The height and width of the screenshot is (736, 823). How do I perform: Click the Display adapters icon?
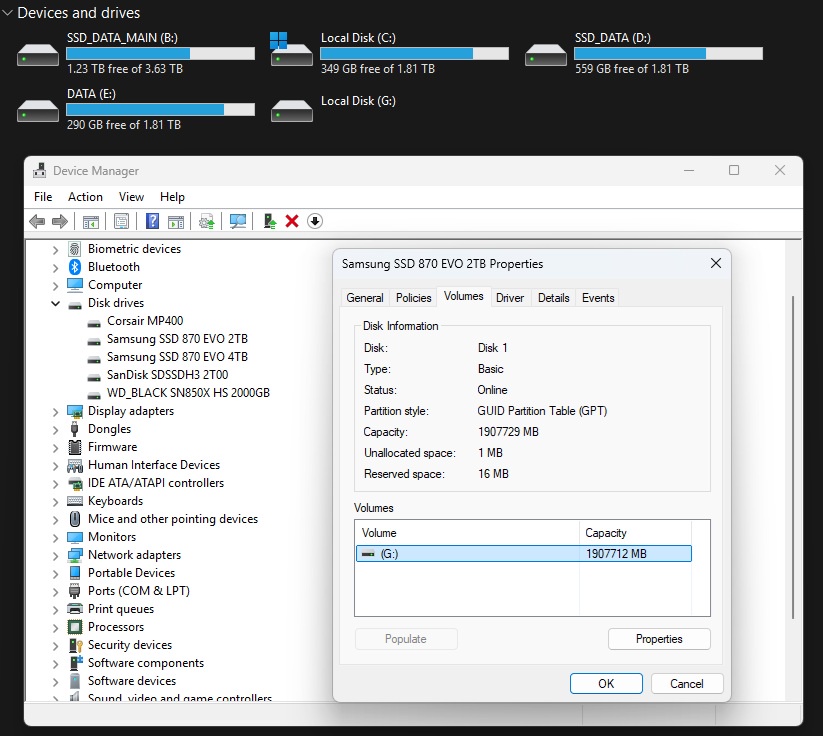click(75, 411)
